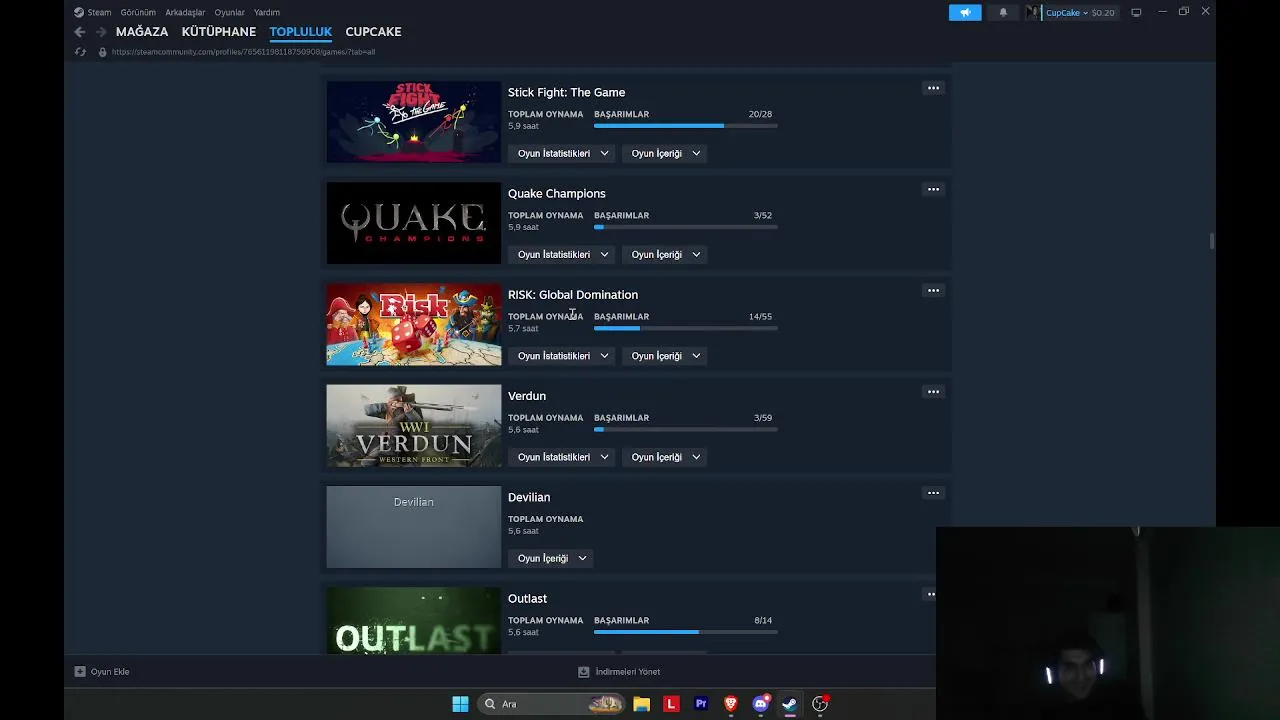
Task: Expand Oyun İçeriği for Stick Fight
Action: point(666,154)
